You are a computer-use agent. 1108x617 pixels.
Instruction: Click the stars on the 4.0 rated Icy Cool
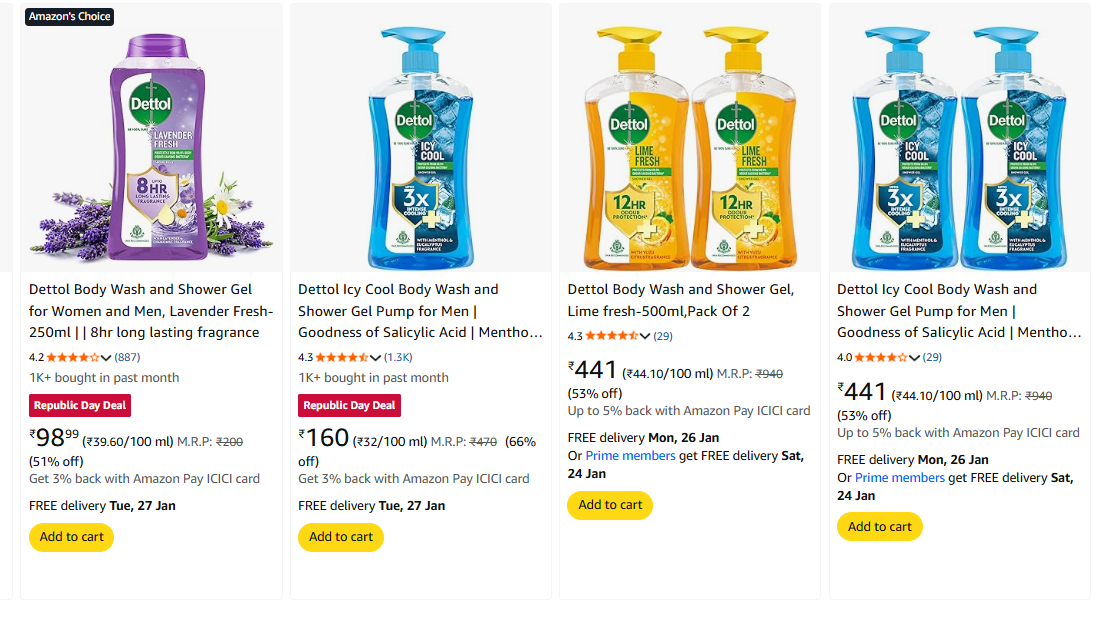coord(881,357)
